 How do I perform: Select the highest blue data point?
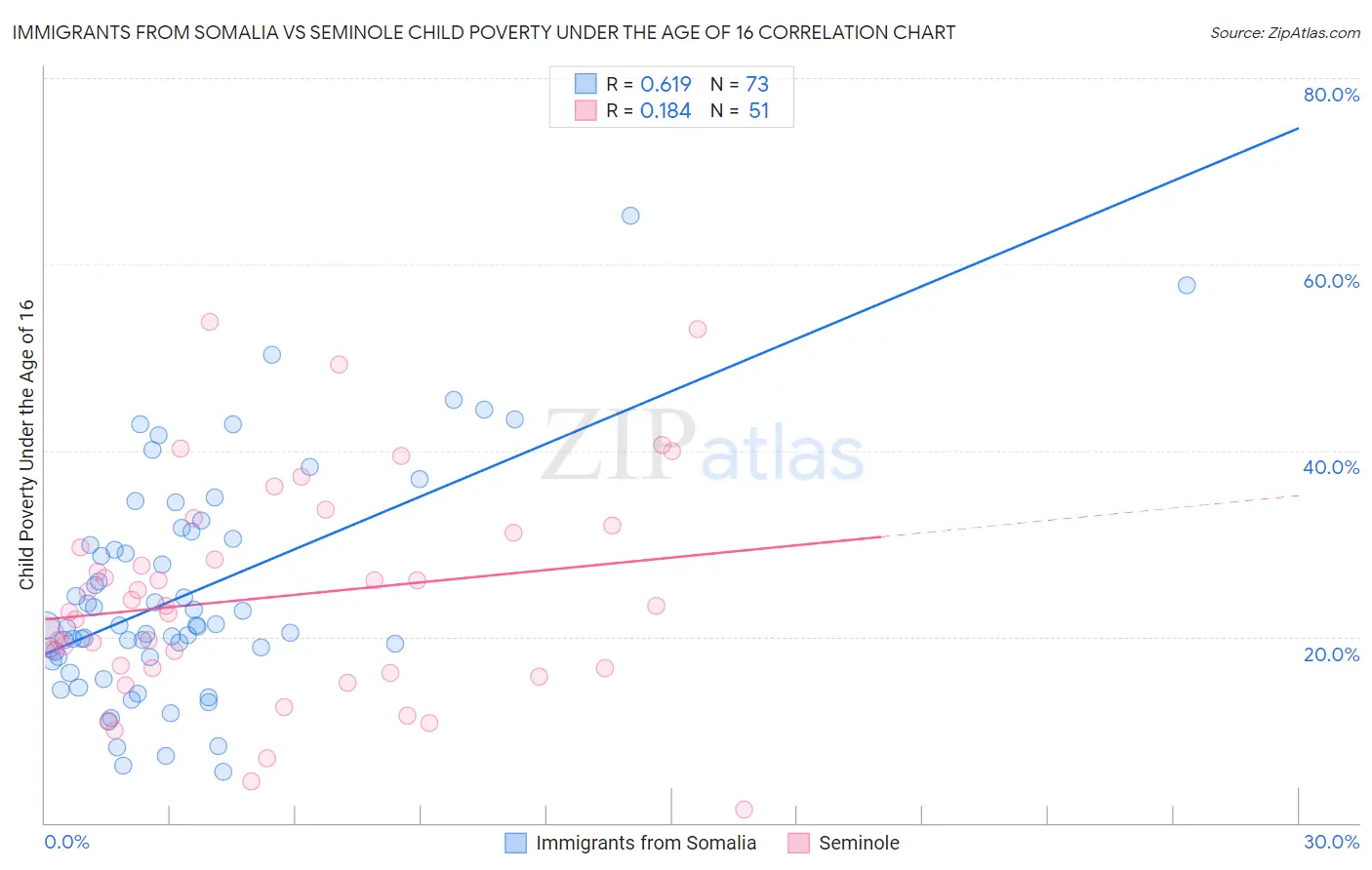coord(630,216)
